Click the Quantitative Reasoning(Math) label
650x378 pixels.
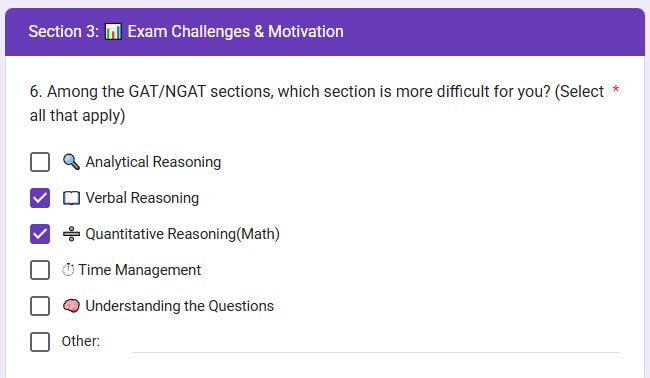(x=182, y=234)
